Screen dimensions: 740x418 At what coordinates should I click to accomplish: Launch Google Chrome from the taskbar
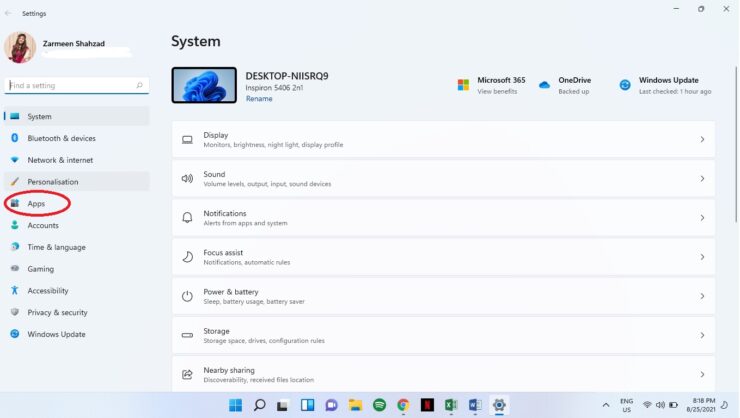(403, 405)
